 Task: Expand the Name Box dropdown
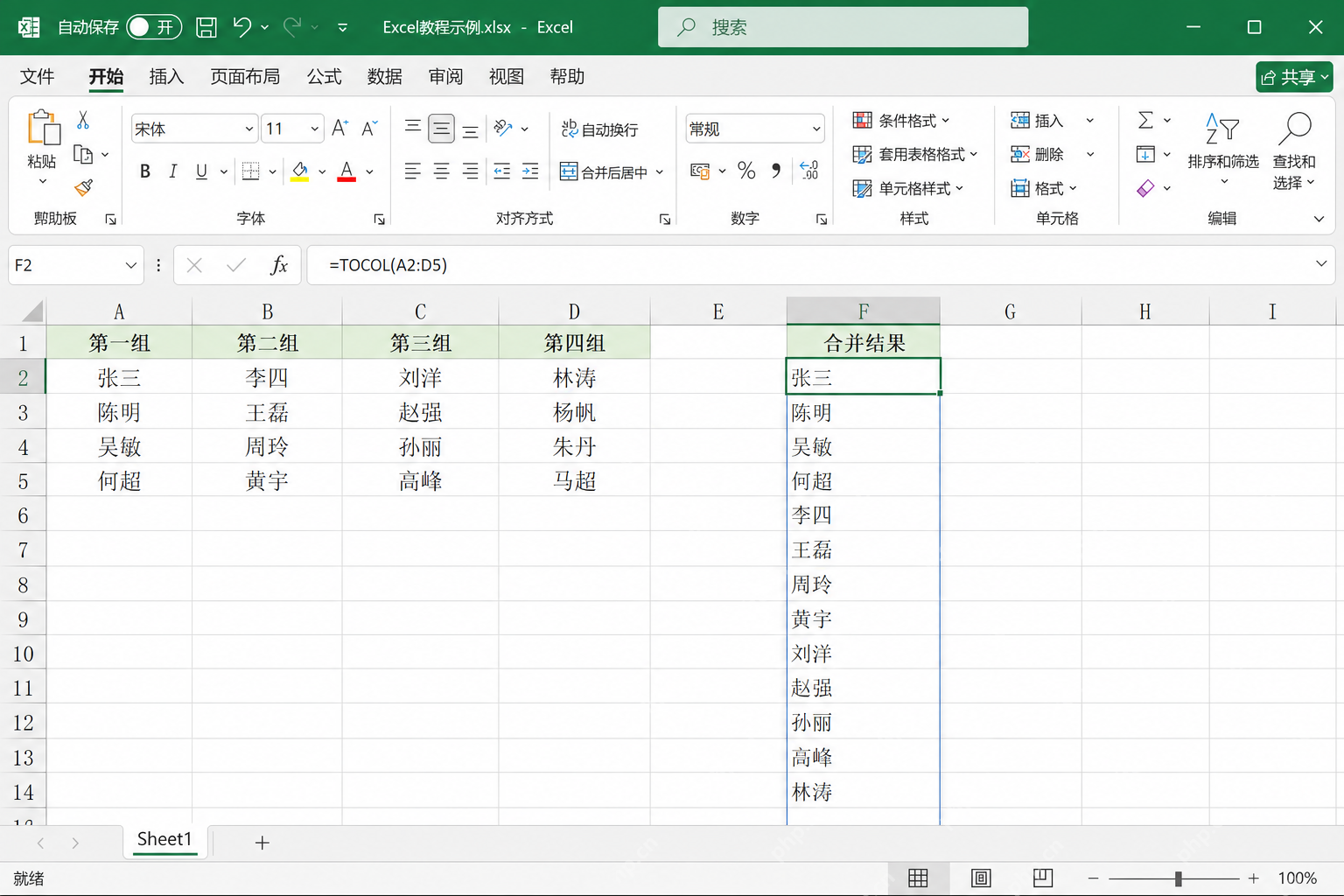pyautogui.click(x=130, y=265)
